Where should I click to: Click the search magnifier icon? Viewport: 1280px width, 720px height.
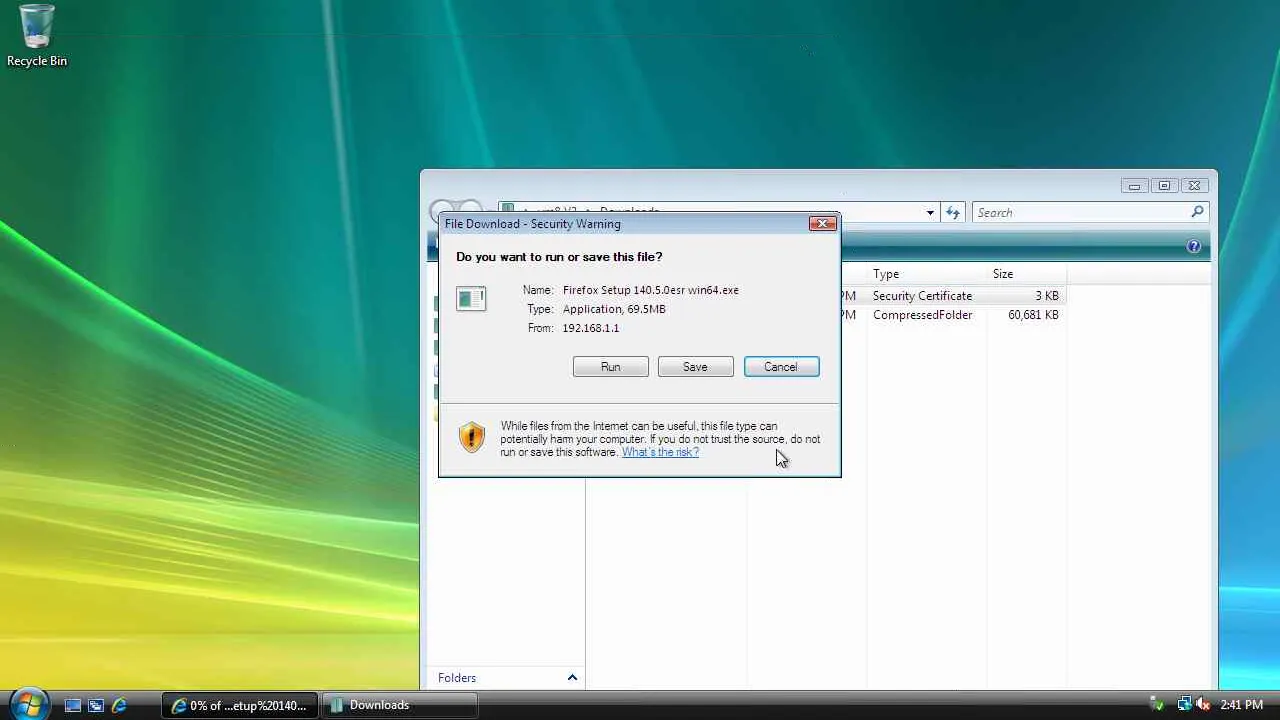point(1197,212)
